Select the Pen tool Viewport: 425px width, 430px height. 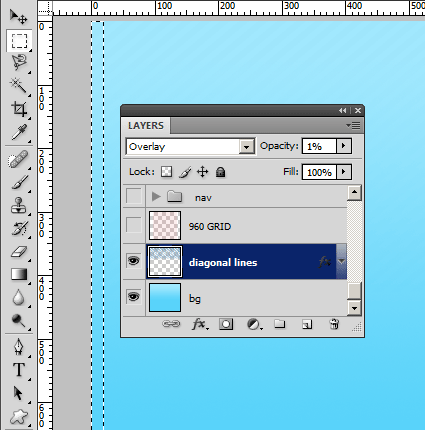[18, 347]
